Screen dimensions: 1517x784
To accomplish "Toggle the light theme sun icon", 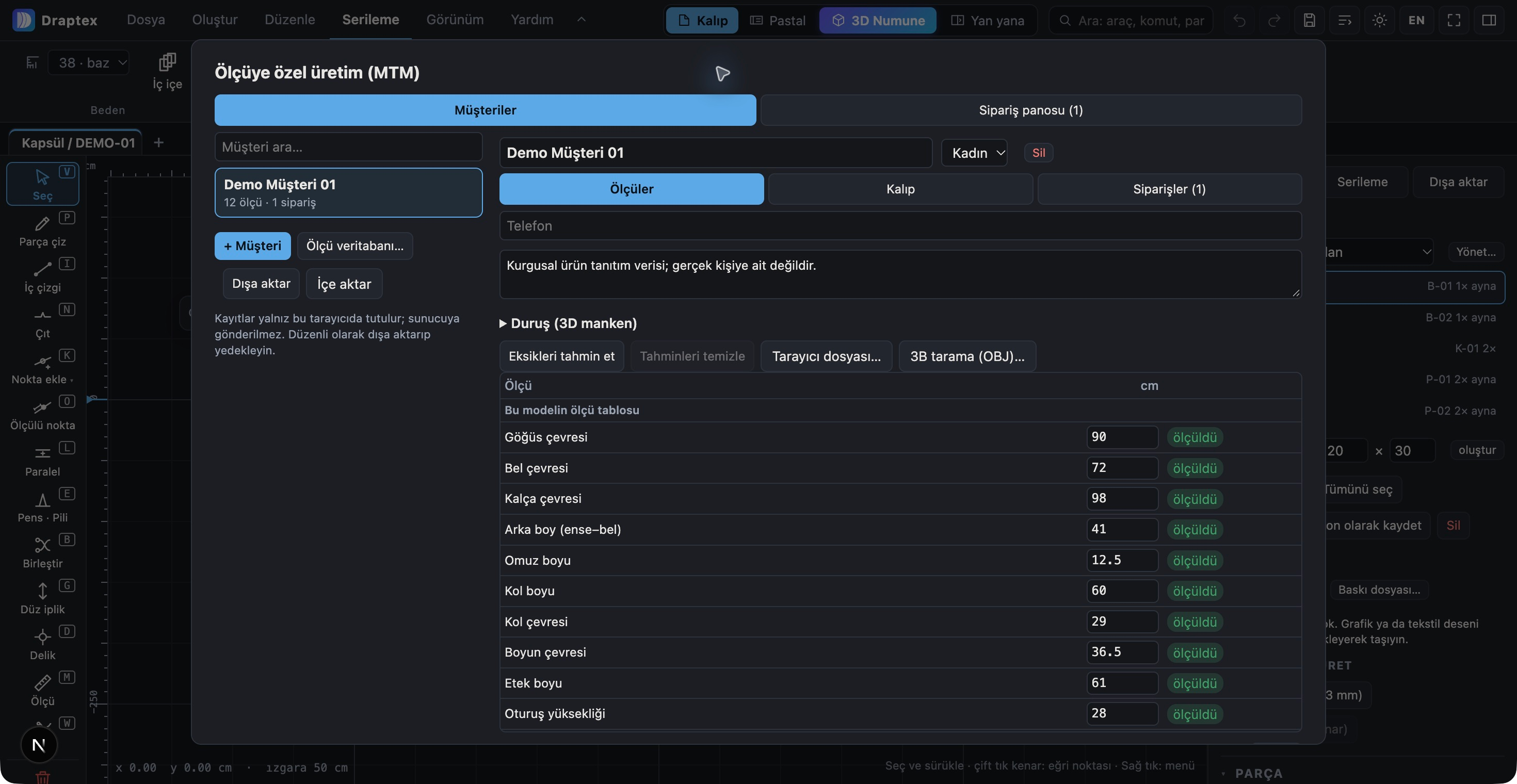I will pos(1379,21).
